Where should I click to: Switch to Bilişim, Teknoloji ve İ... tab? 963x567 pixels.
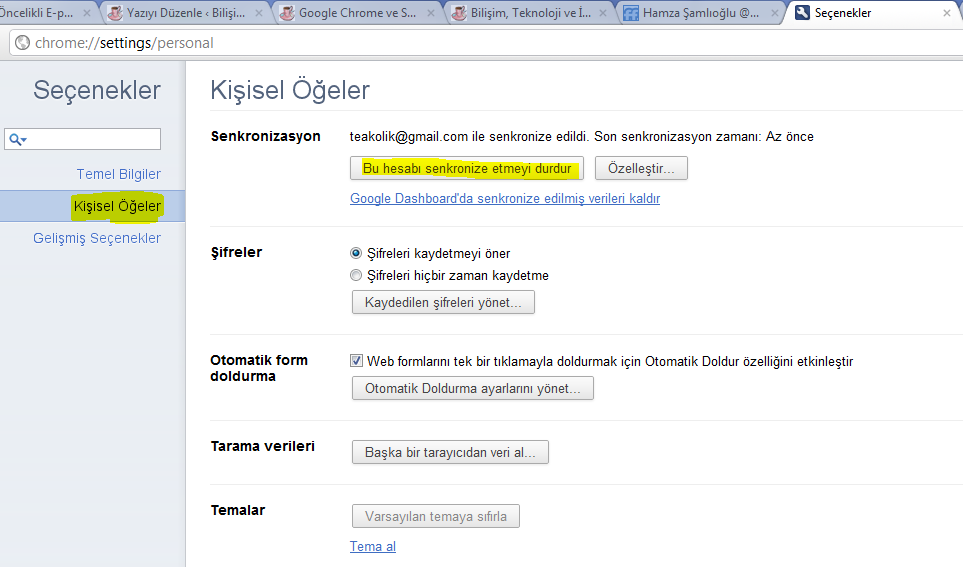pyautogui.click(x=530, y=13)
